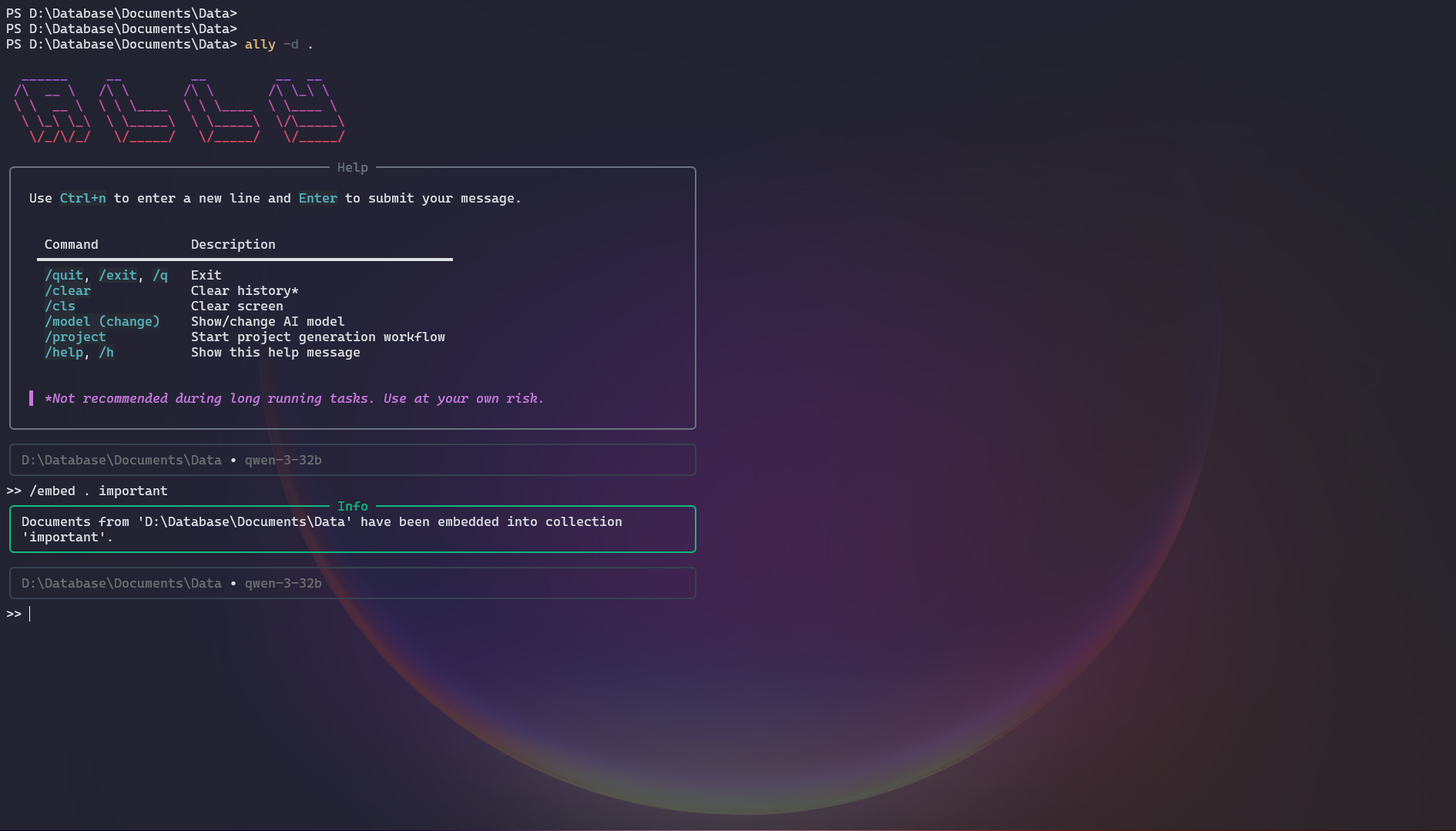Click the 'Not recommended during long running tasks' note

(294, 399)
